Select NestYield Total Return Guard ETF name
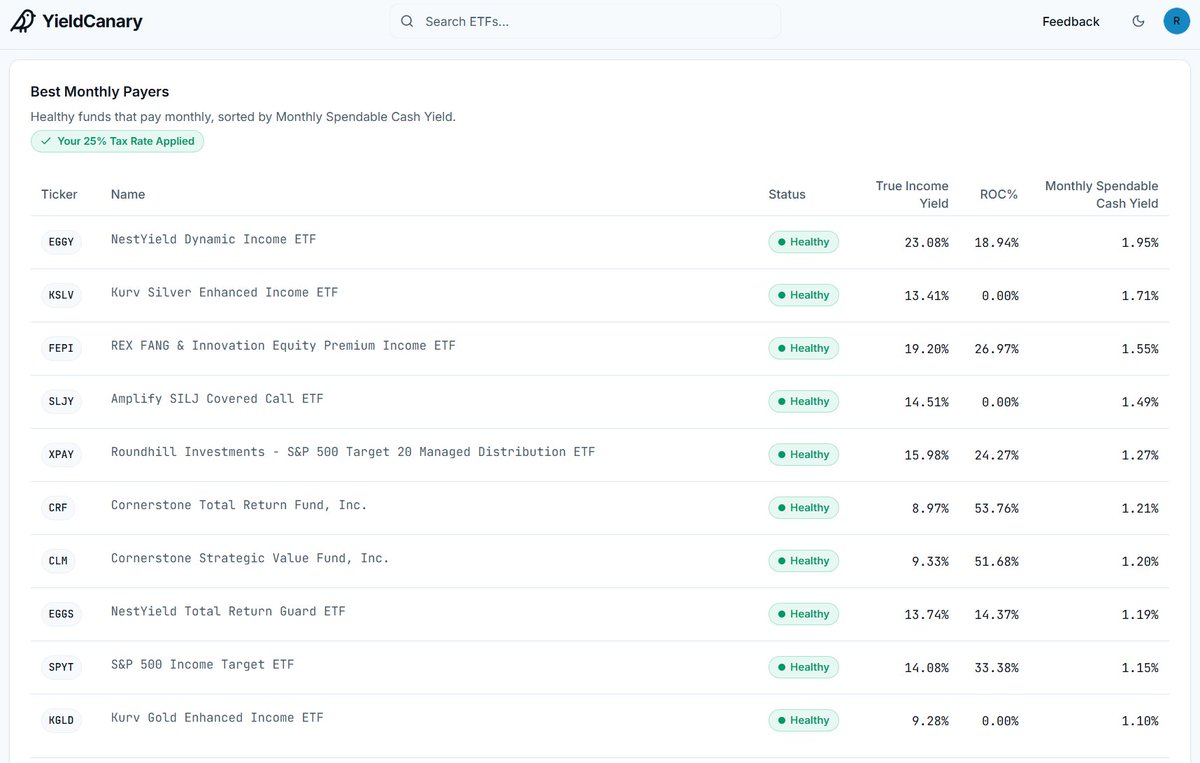Screen dimensions: 1200x763 (x=228, y=611)
